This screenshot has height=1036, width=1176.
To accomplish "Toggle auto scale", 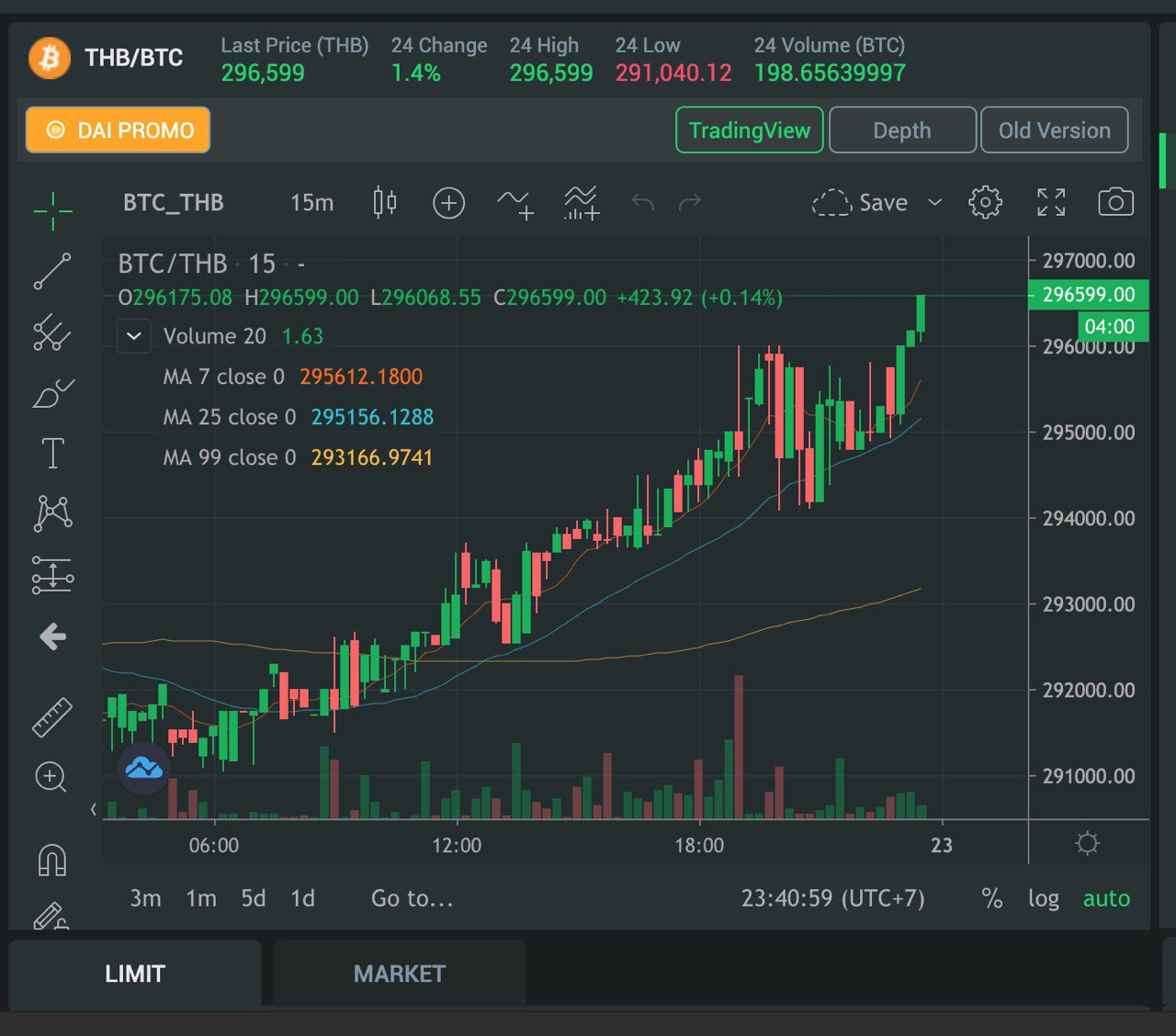I will tap(1106, 898).
